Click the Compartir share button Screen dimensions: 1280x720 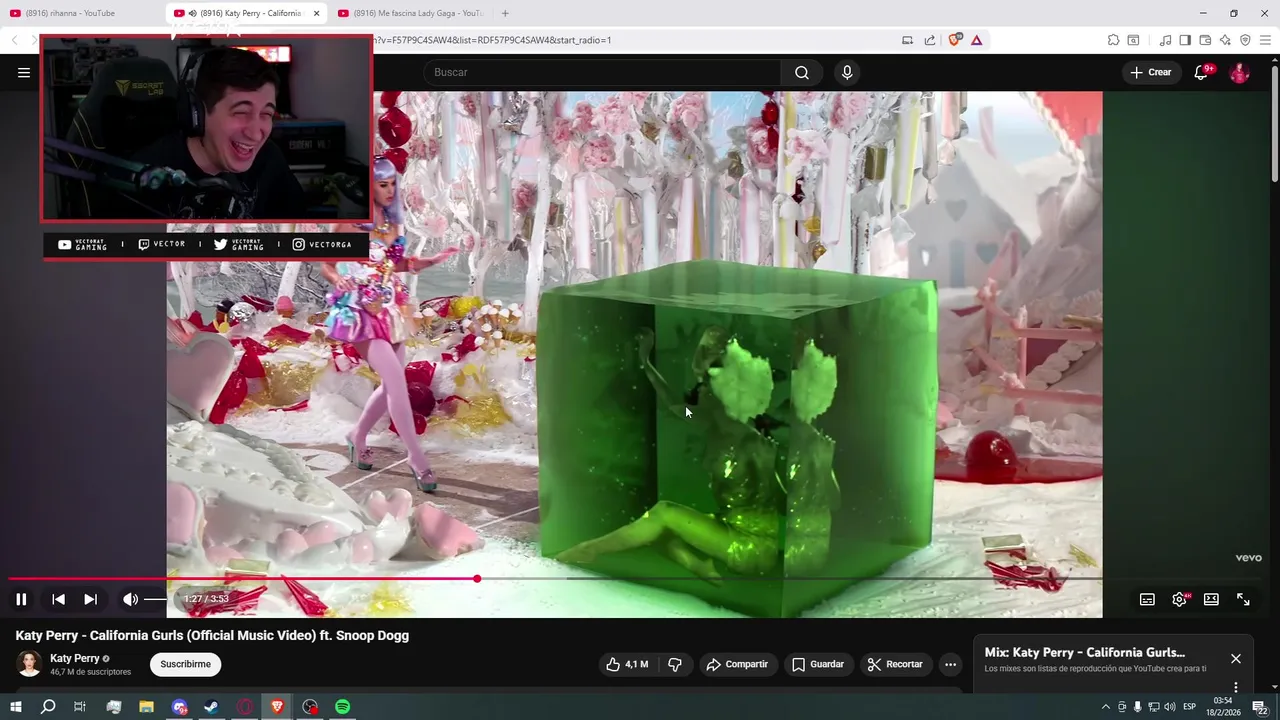(x=737, y=664)
